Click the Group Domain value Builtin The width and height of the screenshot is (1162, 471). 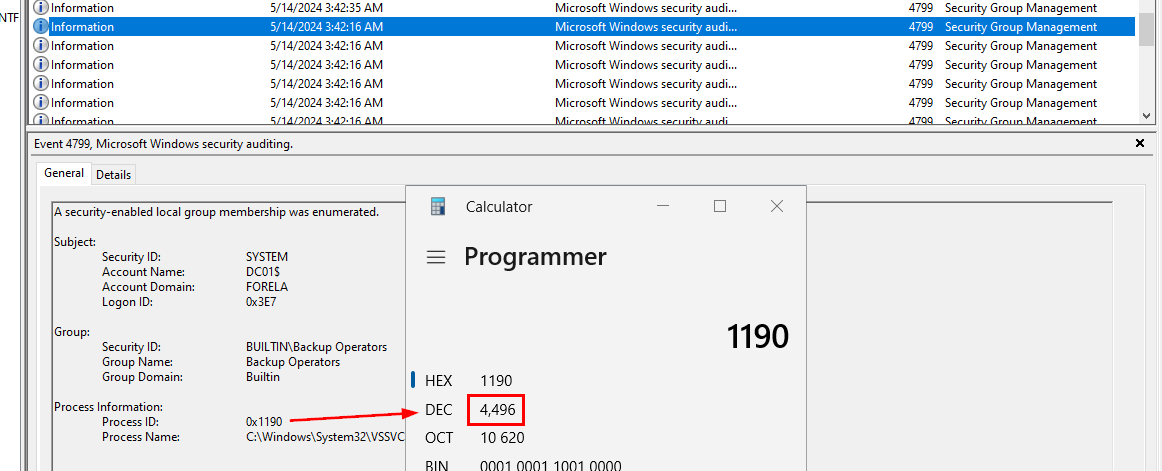click(x=263, y=376)
